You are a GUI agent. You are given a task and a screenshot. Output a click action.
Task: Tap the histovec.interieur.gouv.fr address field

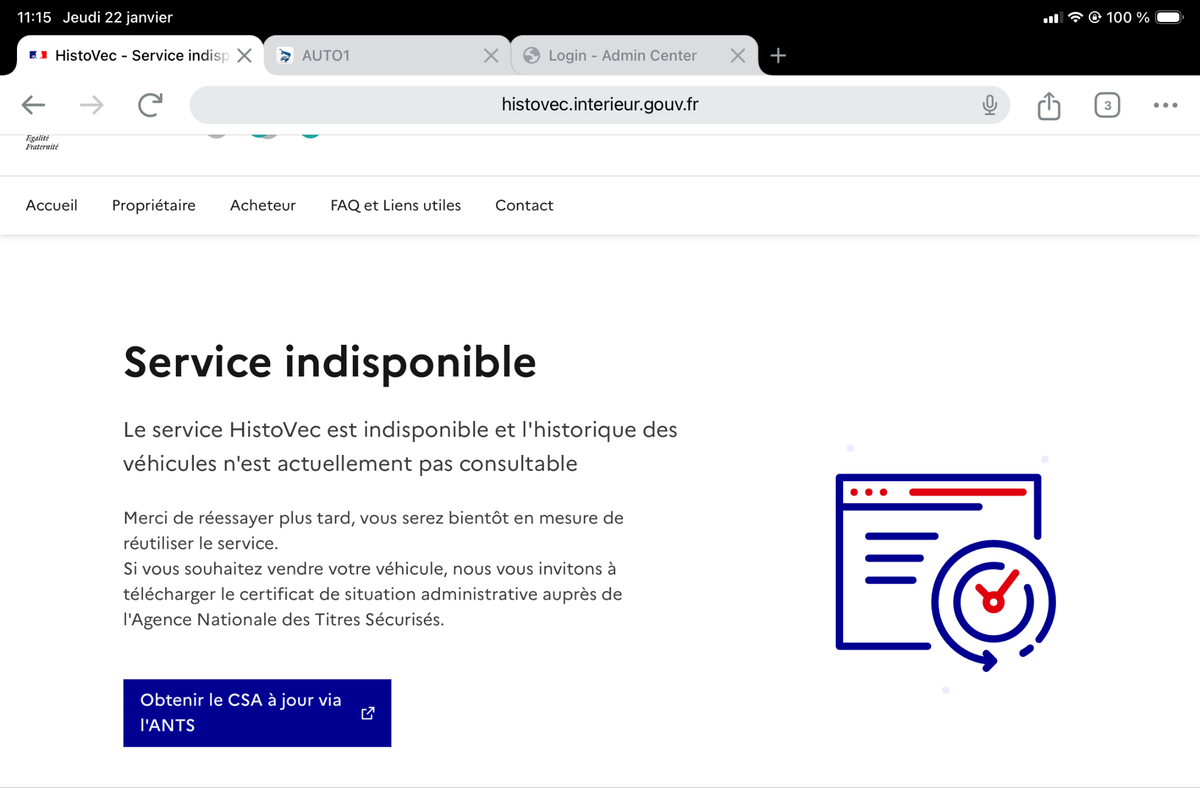click(x=600, y=105)
